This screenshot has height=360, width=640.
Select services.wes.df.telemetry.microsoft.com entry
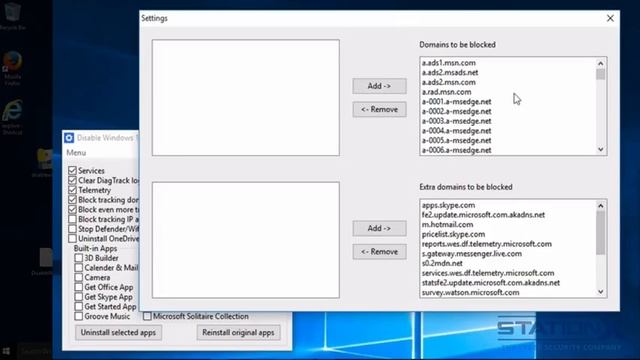(488, 273)
